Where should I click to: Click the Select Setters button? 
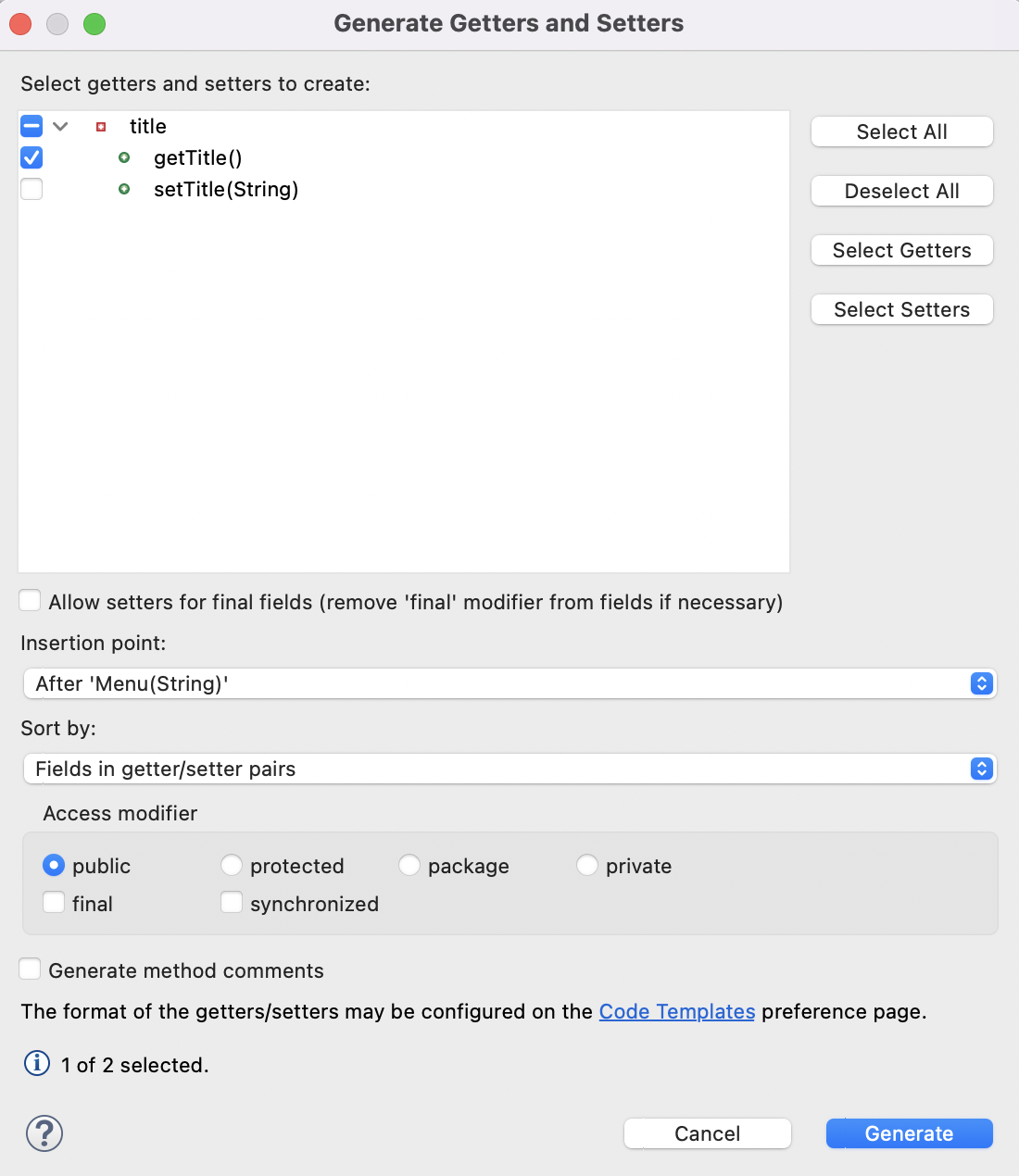pos(902,309)
